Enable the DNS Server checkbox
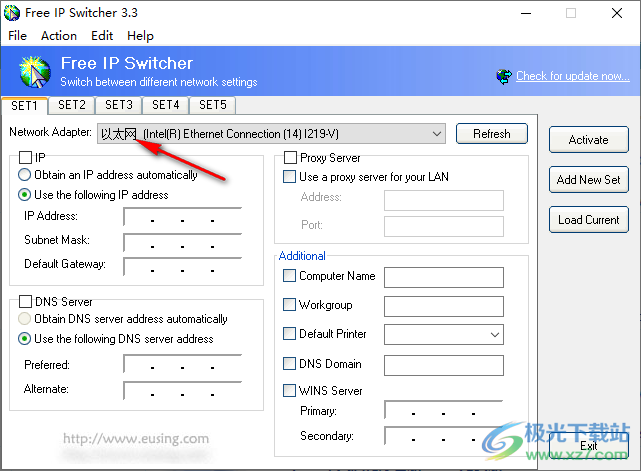The width and height of the screenshot is (641, 471). click(25, 302)
